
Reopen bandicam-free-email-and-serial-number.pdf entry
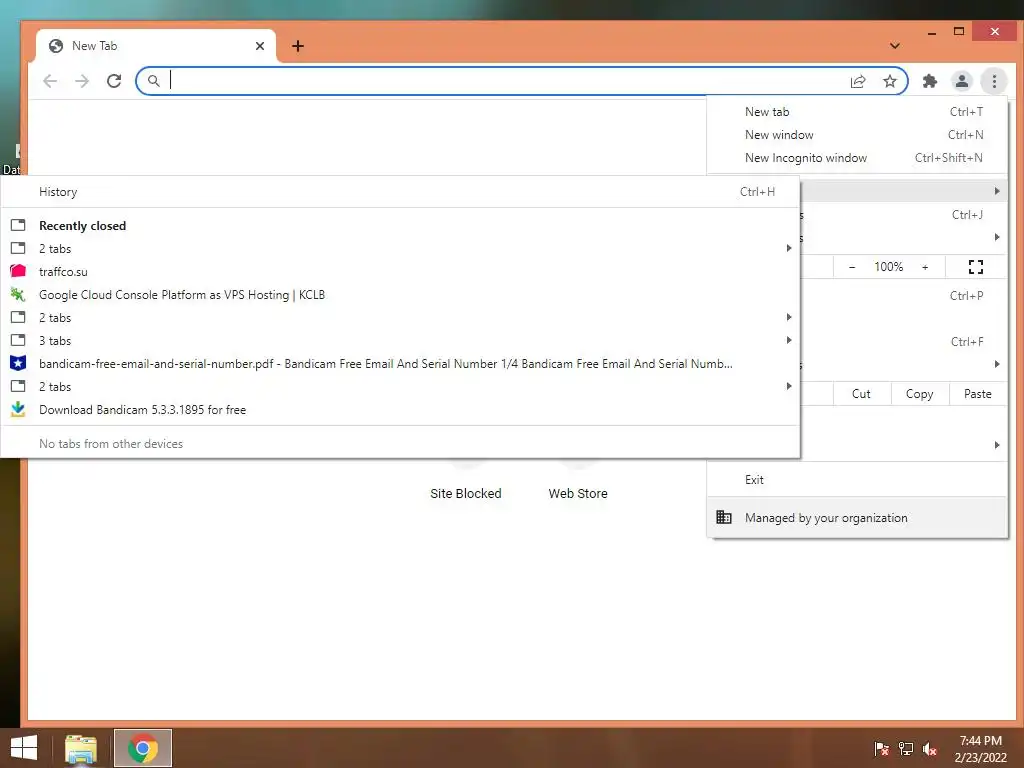coord(400,364)
